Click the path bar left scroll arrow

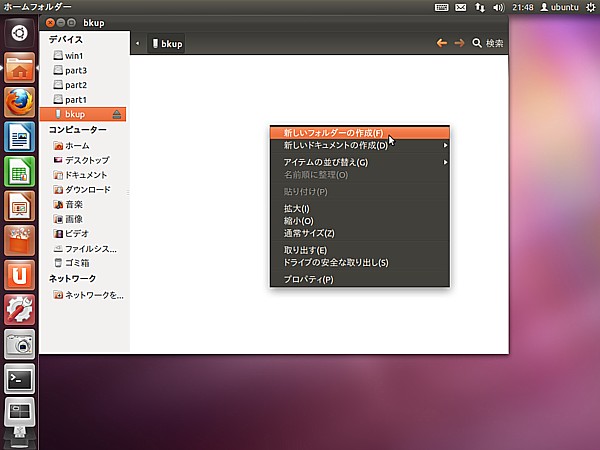pos(137,44)
